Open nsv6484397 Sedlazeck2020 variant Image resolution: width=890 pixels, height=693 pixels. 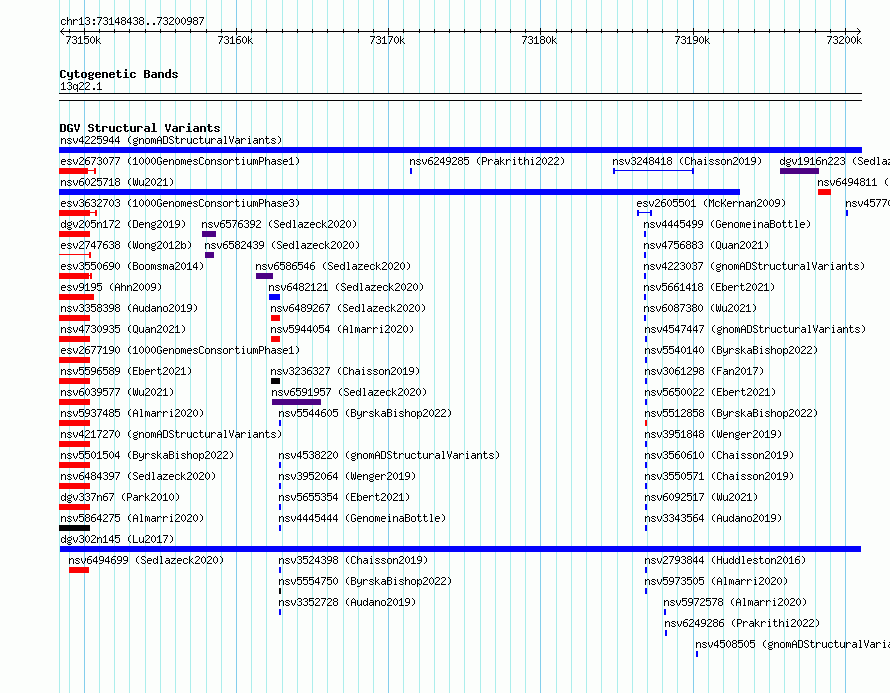(138, 476)
